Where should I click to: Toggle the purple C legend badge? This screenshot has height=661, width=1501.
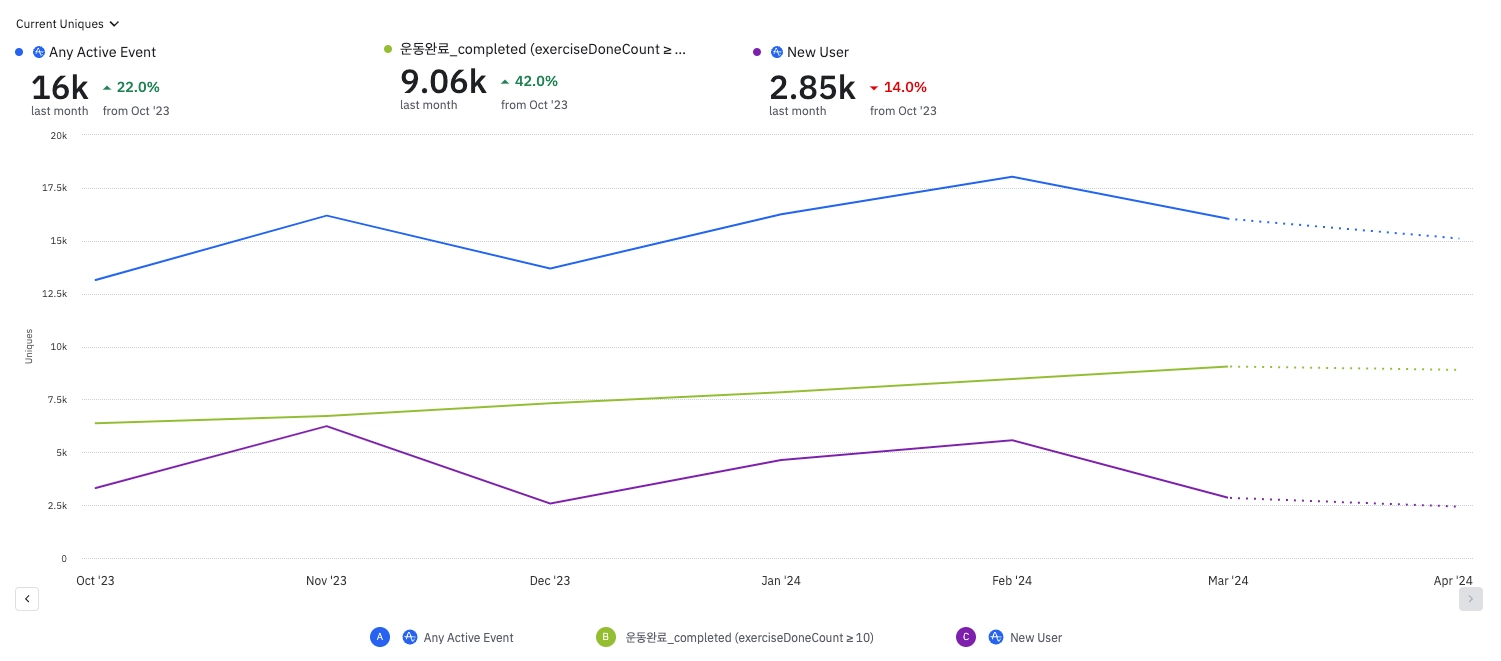tap(966, 637)
